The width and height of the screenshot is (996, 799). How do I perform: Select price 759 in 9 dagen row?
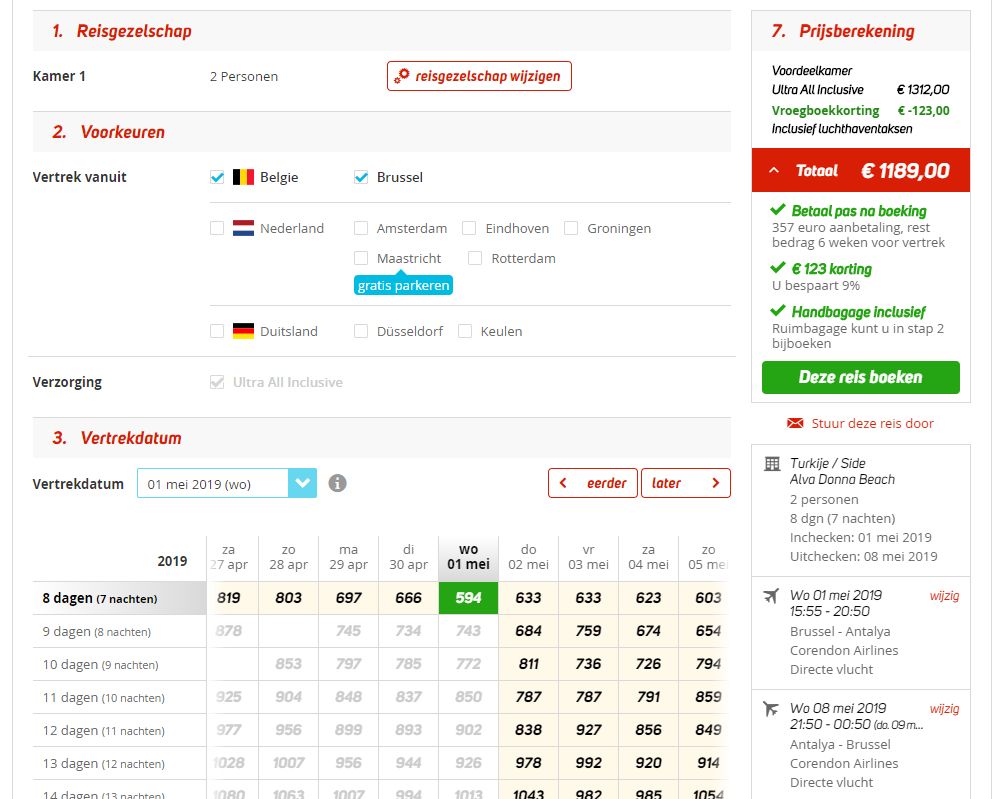[588, 631]
